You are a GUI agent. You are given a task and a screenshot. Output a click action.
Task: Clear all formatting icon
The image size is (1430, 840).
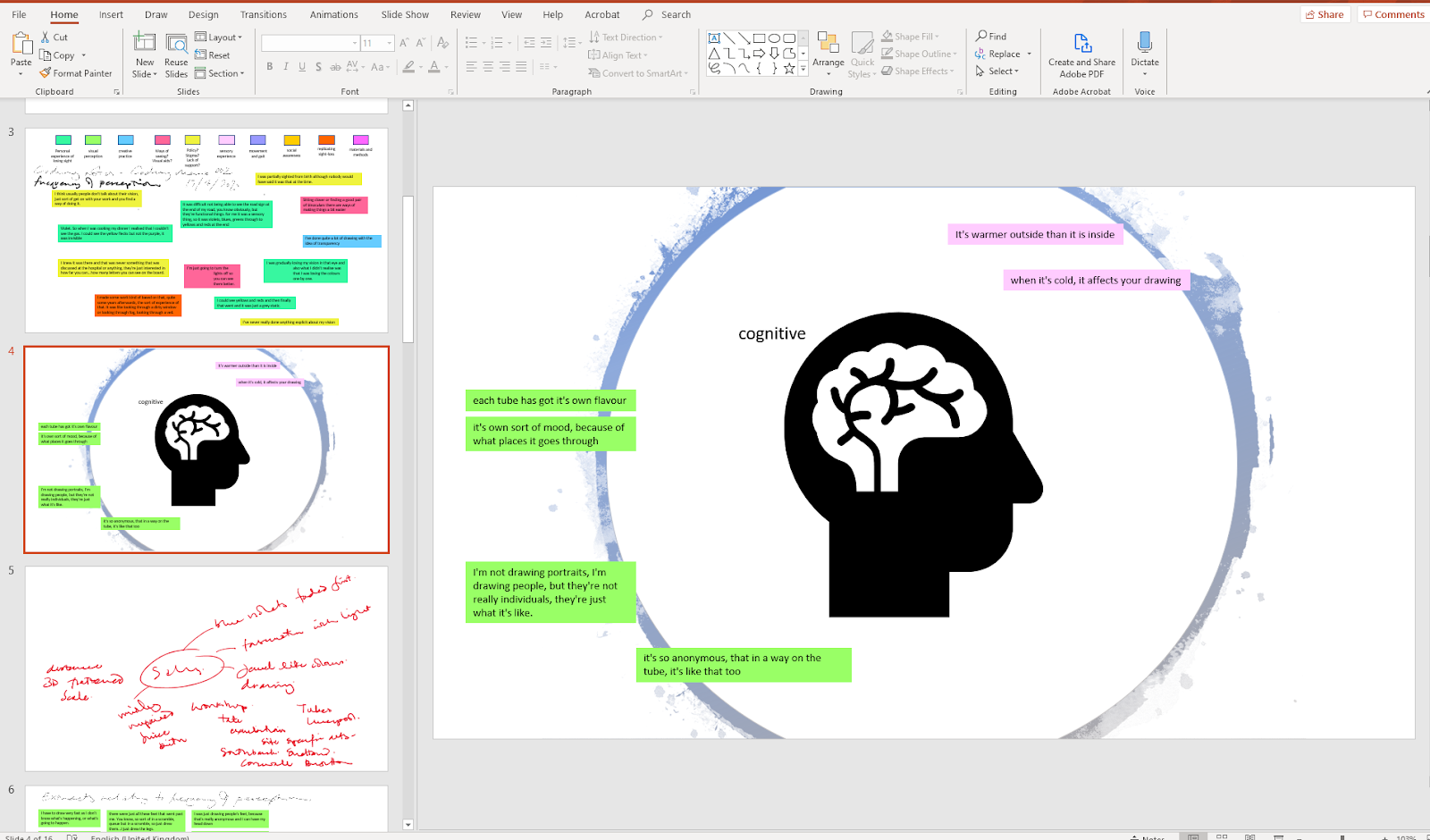click(442, 43)
